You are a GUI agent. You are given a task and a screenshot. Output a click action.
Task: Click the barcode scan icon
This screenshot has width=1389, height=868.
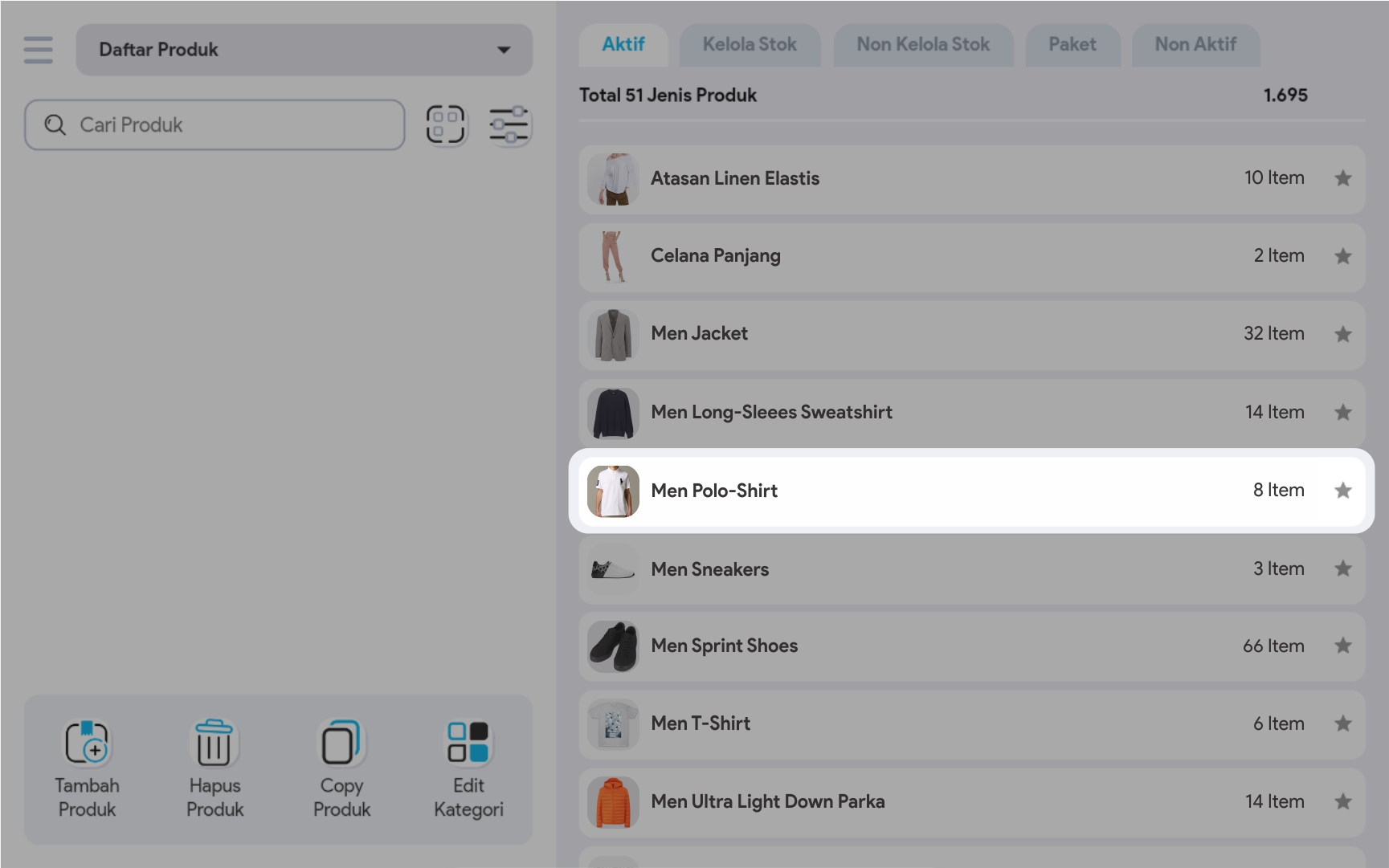click(x=445, y=124)
